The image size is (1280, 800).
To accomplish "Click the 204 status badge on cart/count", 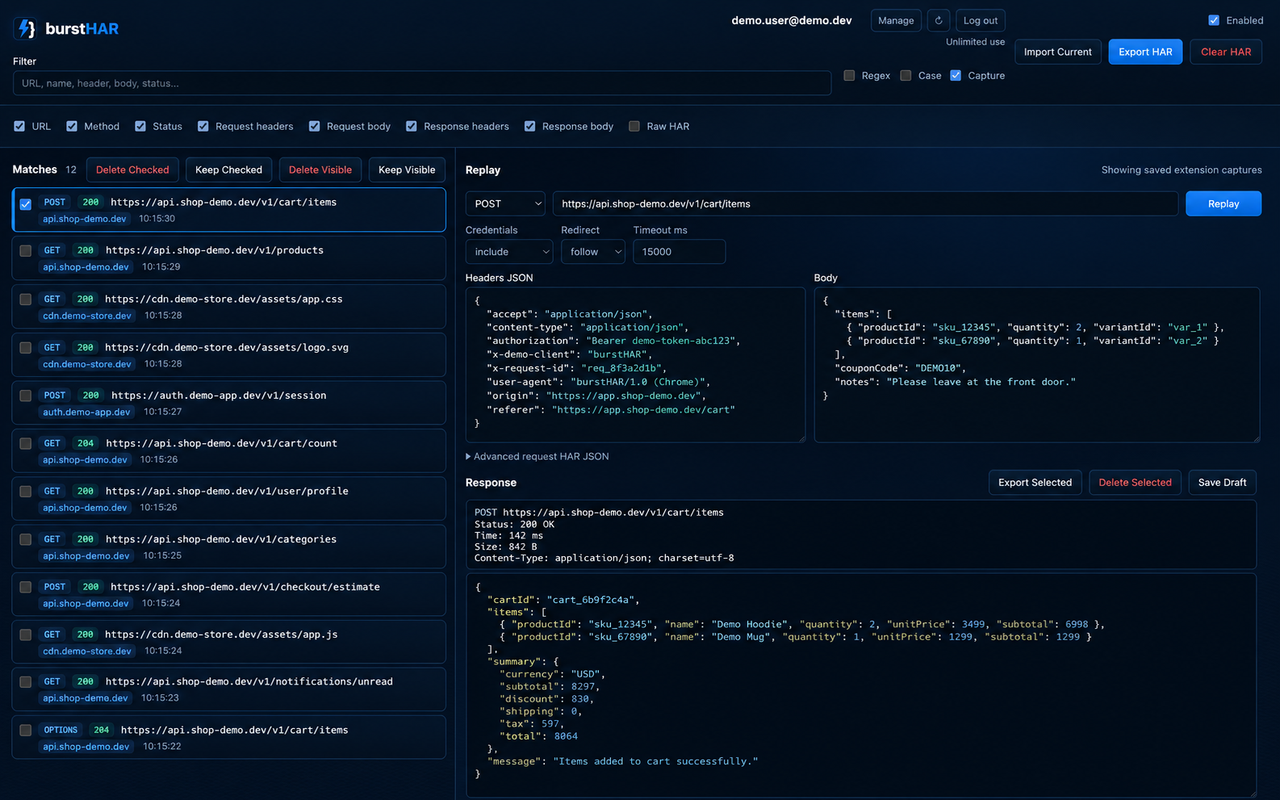I will 85,443.
